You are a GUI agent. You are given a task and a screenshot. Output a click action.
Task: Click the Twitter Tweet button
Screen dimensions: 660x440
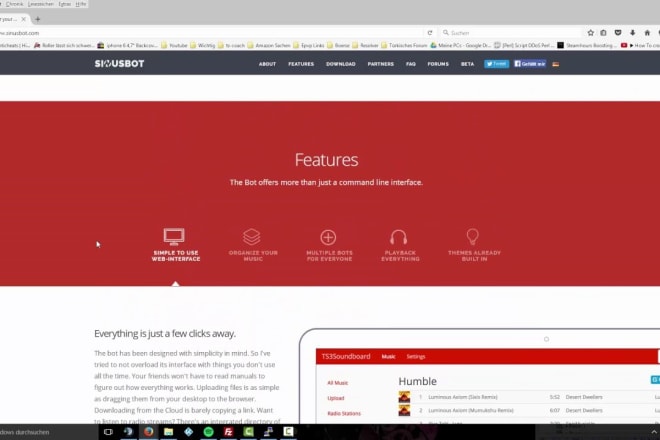[496, 64]
